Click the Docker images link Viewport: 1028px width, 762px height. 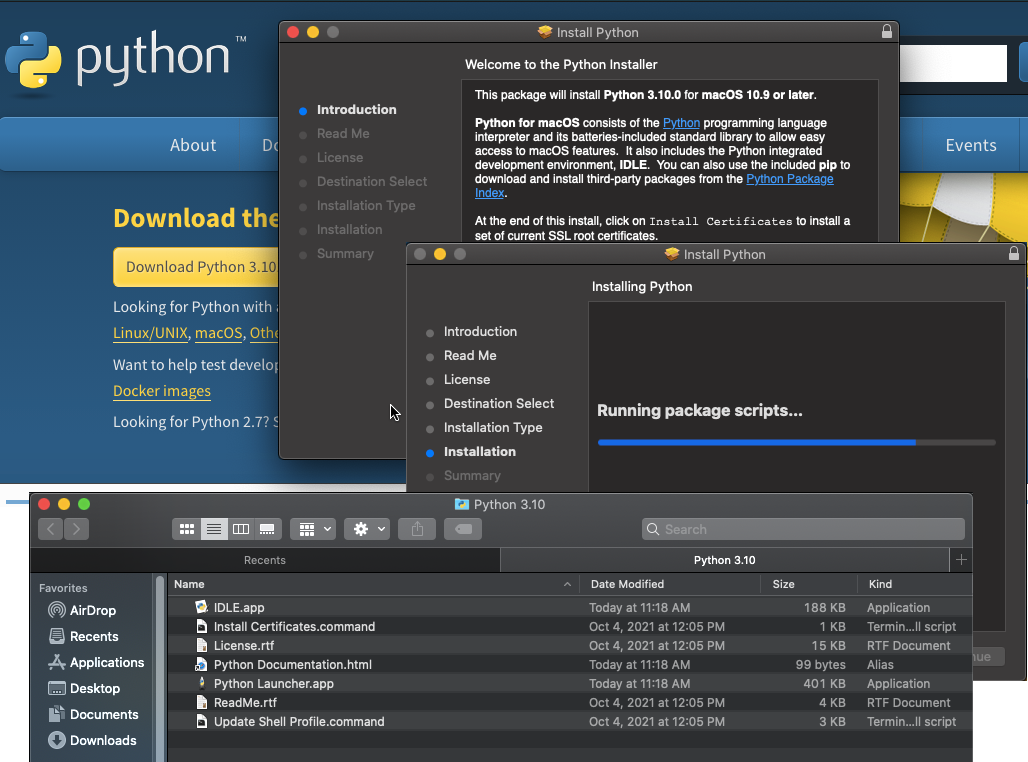pyautogui.click(x=162, y=391)
